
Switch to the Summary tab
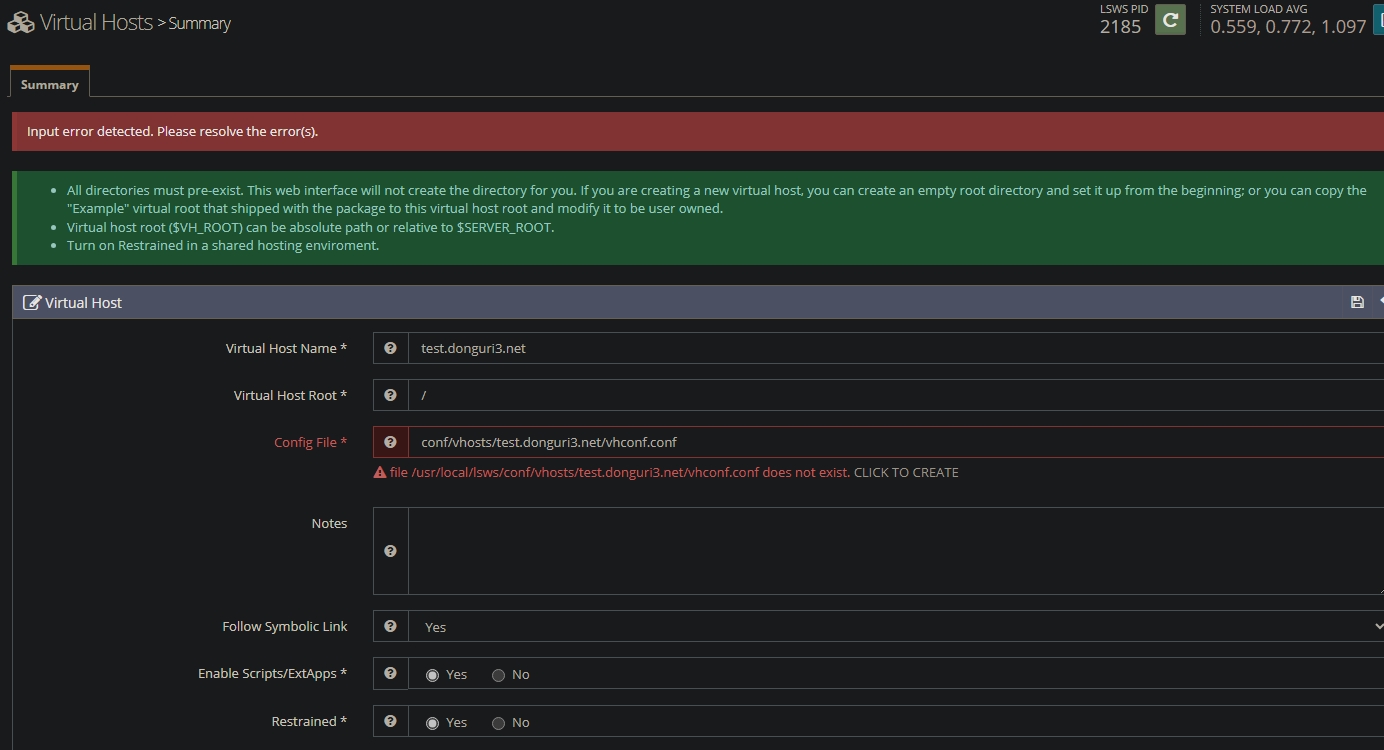pos(50,84)
